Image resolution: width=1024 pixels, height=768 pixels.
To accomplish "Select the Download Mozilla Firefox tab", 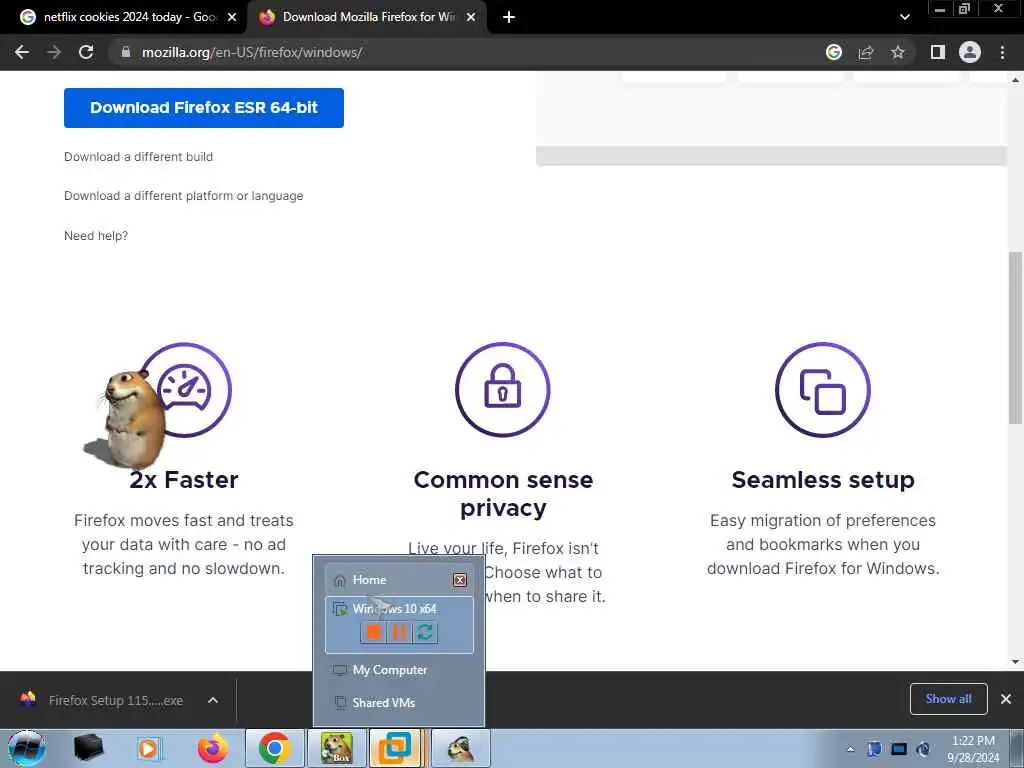I will point(368,17).
